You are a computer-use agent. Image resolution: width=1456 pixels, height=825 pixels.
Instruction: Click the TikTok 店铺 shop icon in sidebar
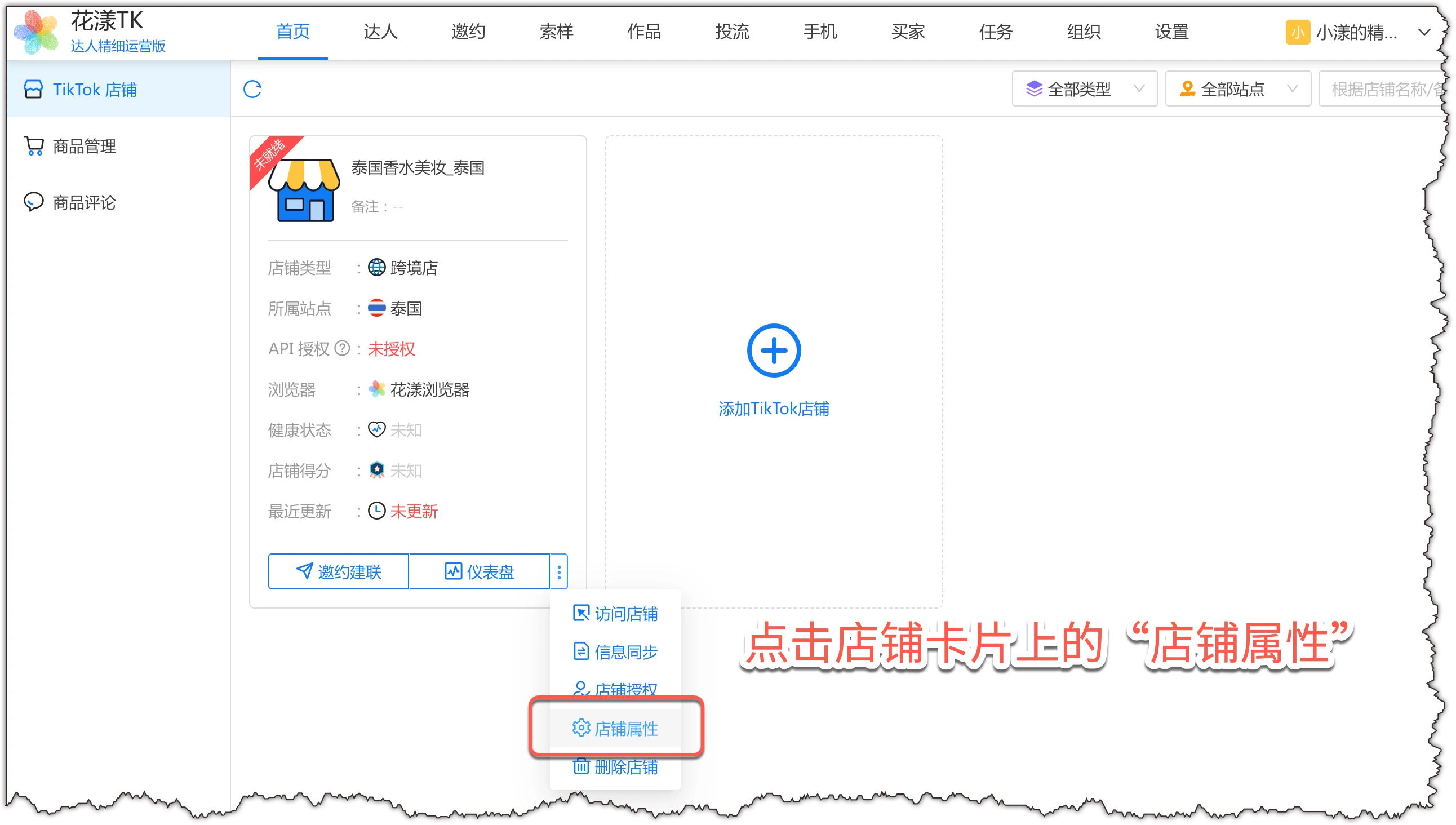33,89
